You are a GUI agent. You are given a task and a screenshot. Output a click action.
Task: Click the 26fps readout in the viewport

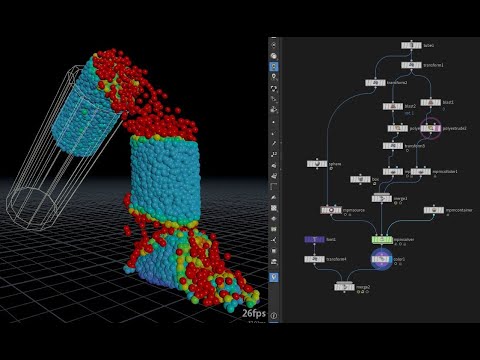coord(254,313)
